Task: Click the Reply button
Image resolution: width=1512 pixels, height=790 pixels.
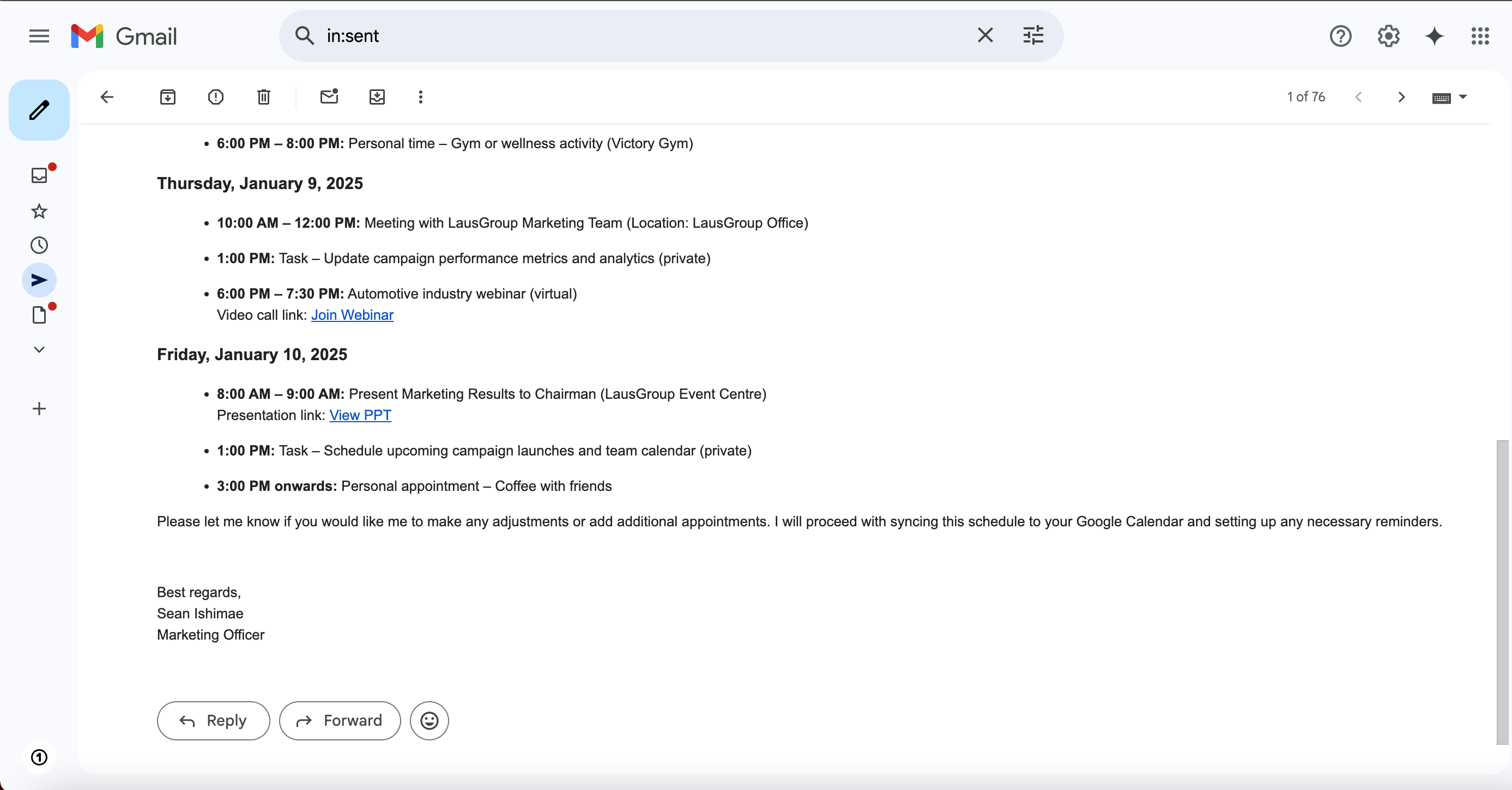Action: coord(213,721)
